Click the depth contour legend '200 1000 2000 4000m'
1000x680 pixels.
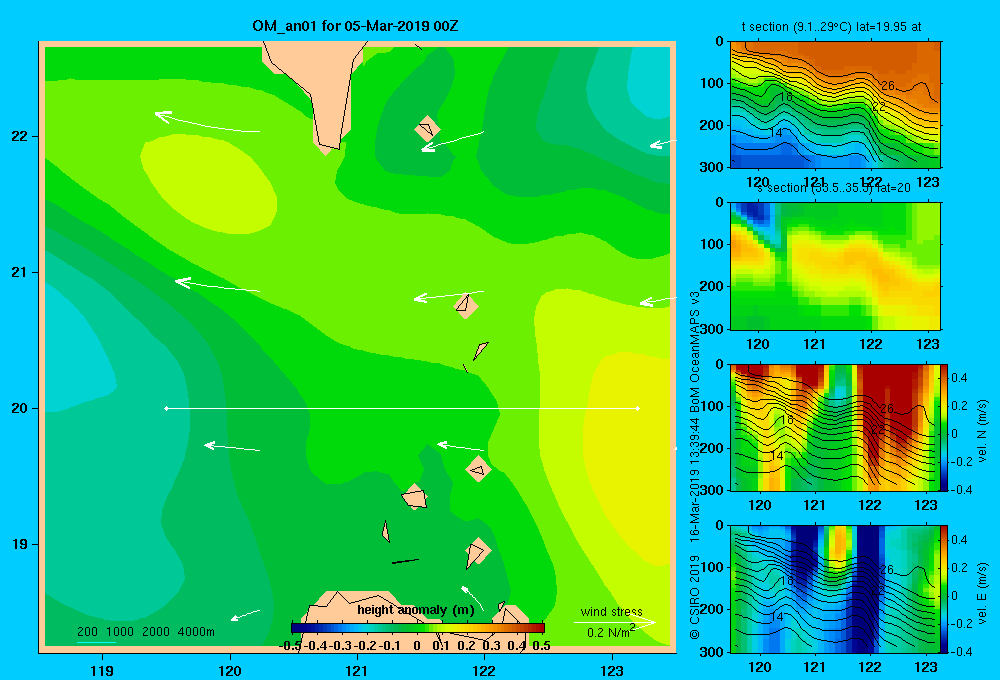pyautogui.click(x=146, y=632)
